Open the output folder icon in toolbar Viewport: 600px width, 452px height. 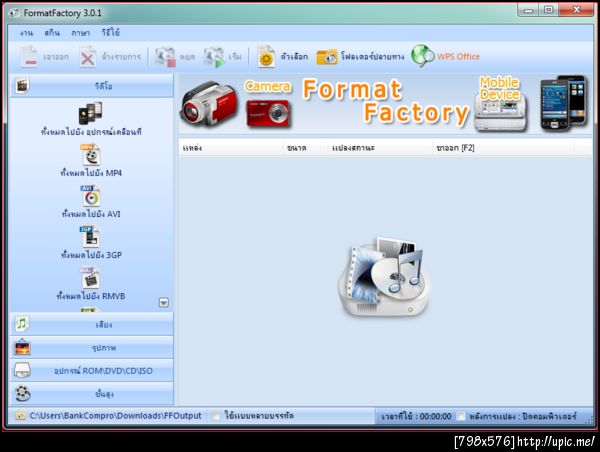[326, 57]
